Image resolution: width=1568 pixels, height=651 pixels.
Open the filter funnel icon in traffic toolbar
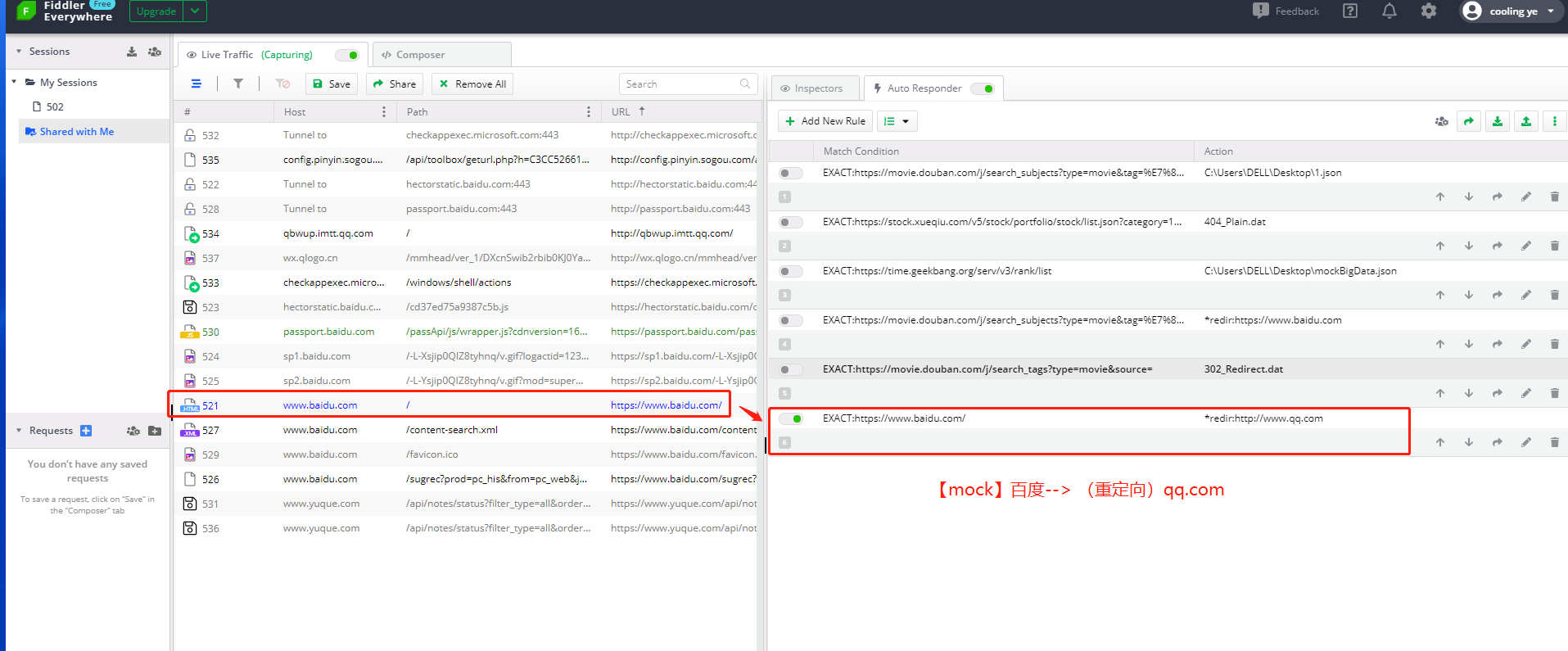[x=238, y=84]
